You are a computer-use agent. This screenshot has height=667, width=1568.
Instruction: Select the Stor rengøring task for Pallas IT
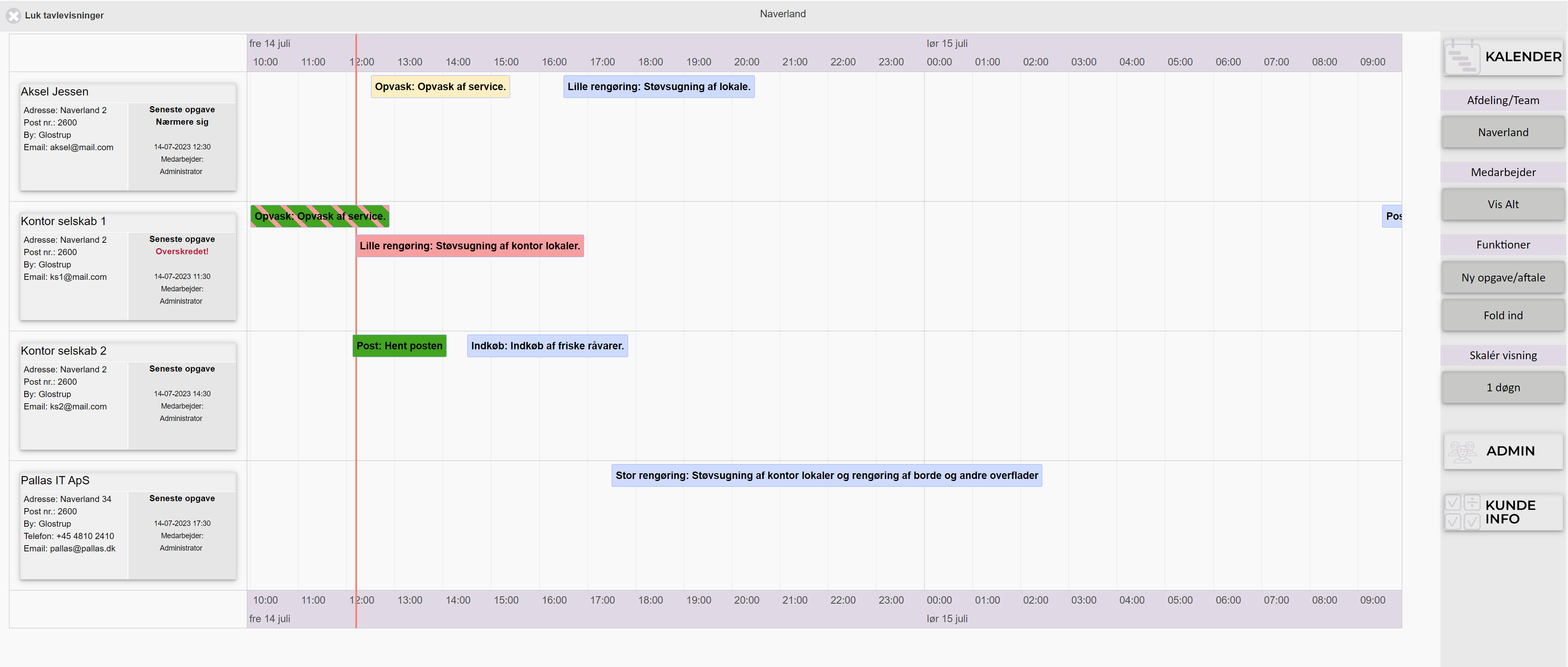pos(827,476)
